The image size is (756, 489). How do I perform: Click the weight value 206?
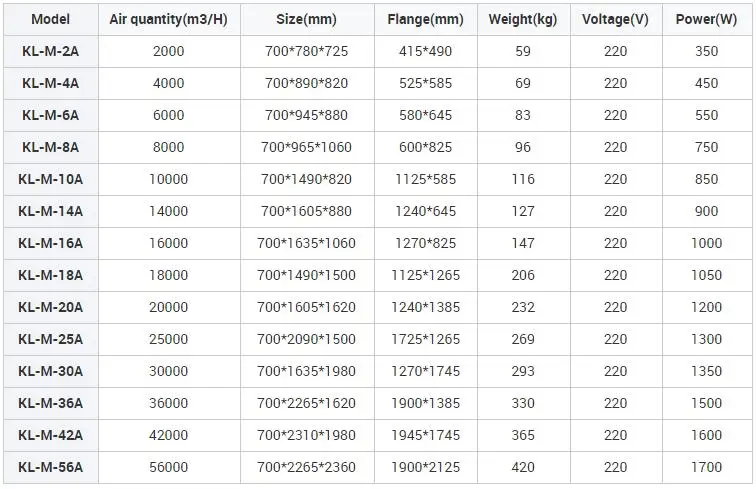[523, 275]
